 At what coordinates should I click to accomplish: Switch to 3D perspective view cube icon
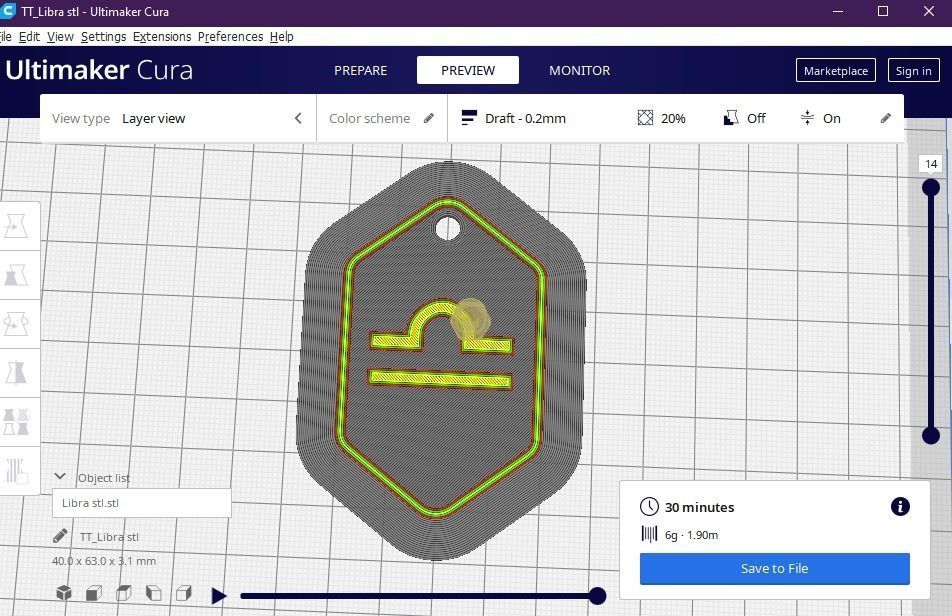coord(64,592)
